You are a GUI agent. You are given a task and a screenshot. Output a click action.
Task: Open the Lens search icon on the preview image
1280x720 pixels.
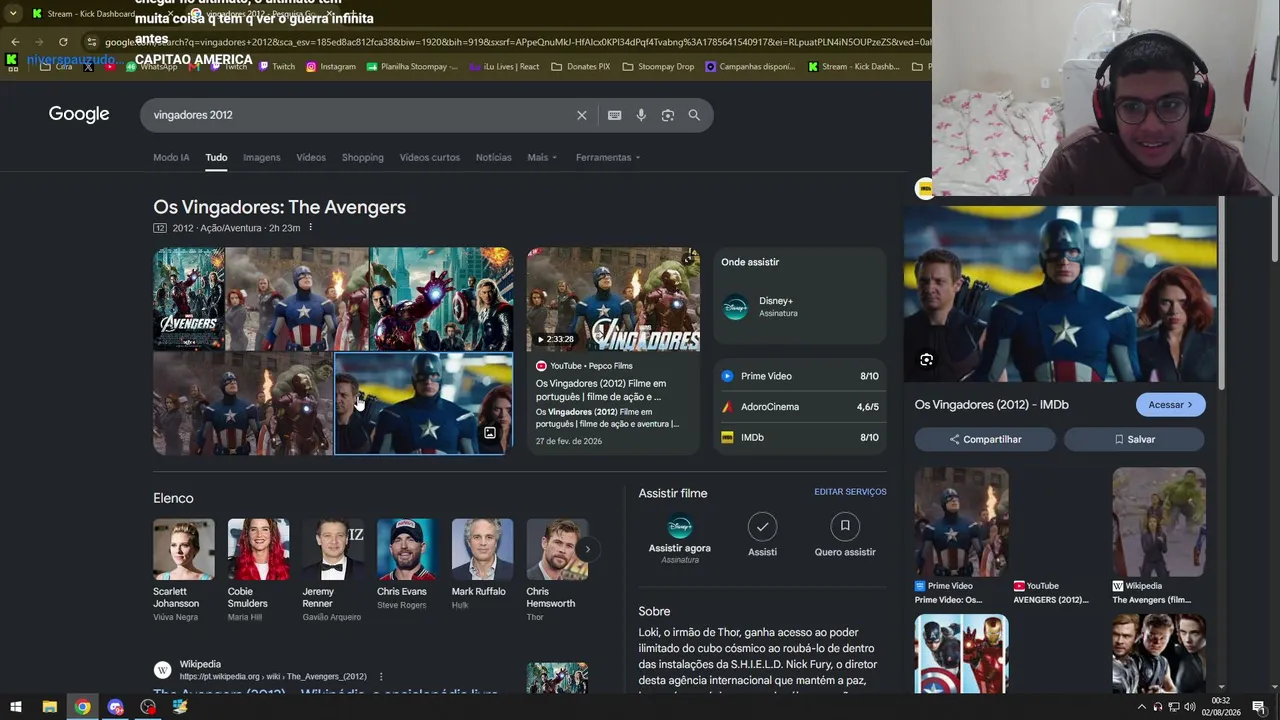(926, 360)
